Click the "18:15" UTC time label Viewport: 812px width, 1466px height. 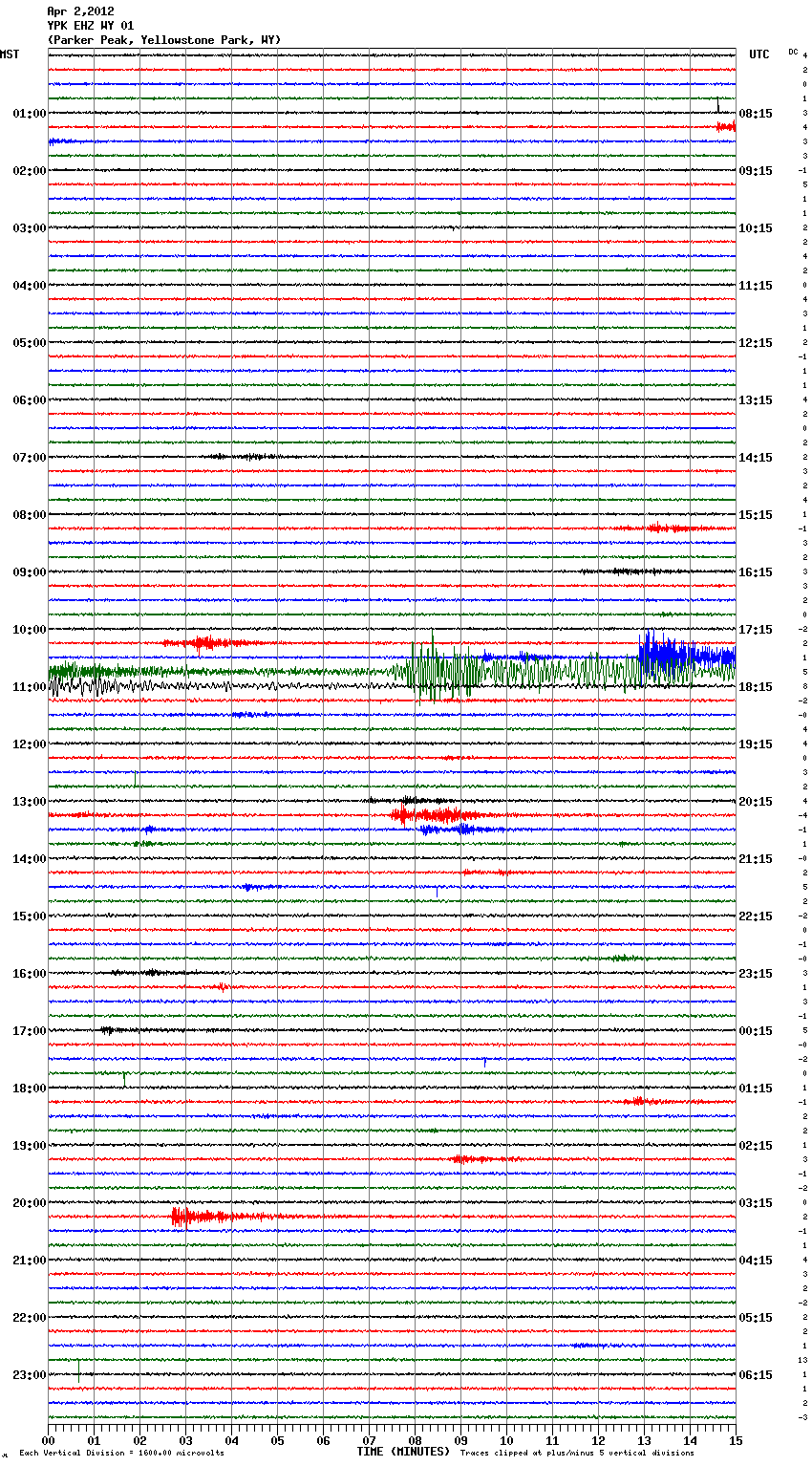click(x=756, y=687)
